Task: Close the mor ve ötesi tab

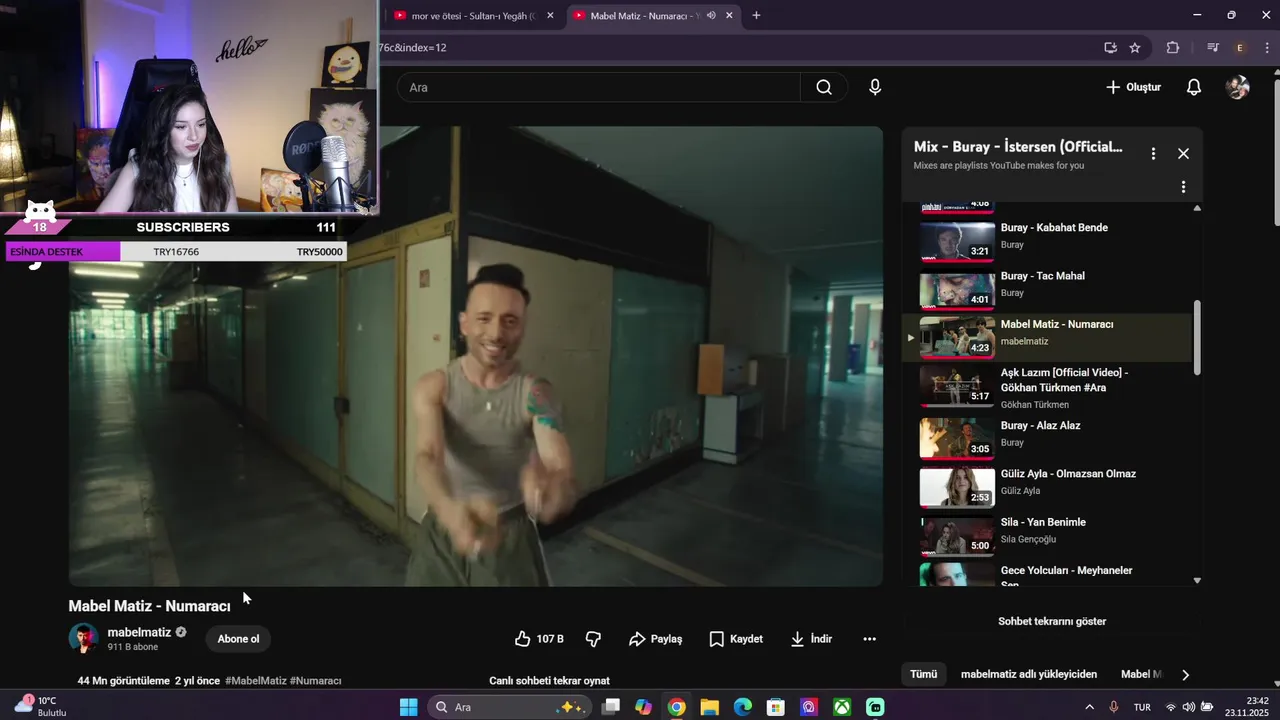Action: pos(550,16)
